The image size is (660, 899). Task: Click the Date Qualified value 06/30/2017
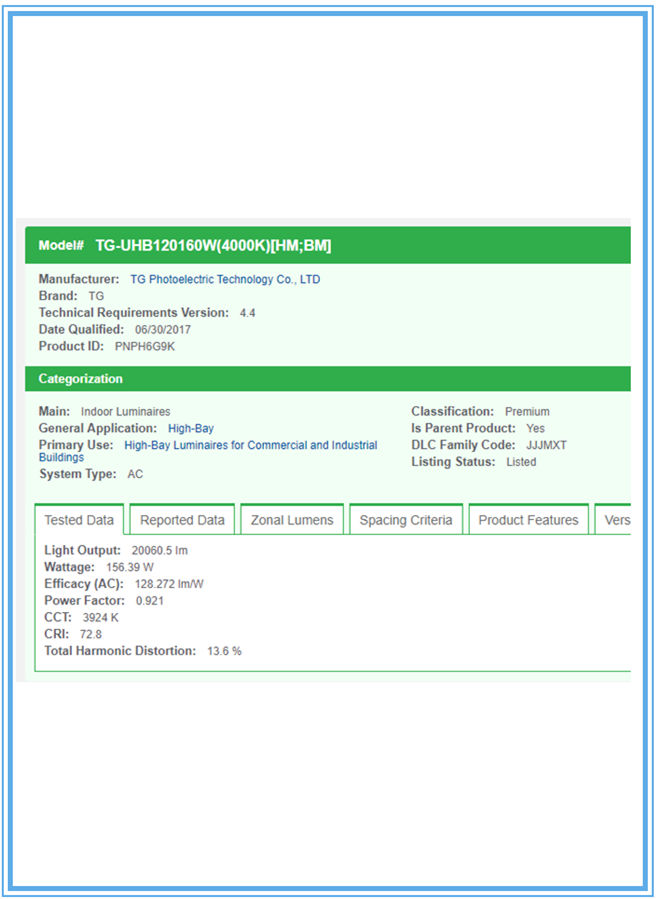pyautogui.click(x=163, y=330)
